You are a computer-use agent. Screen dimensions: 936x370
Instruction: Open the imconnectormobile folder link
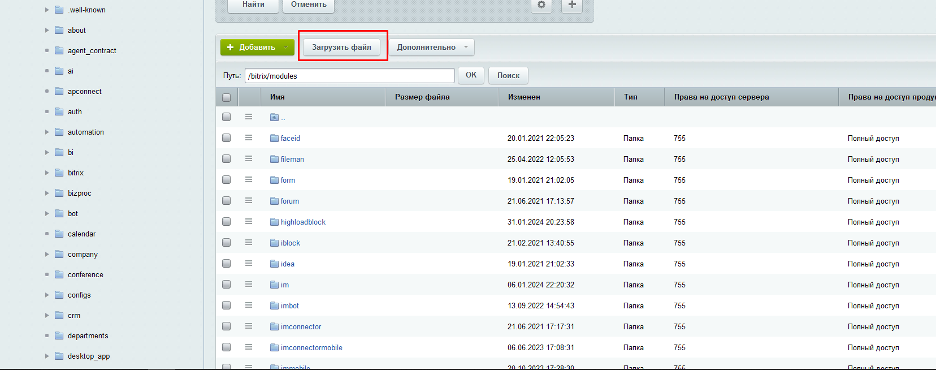pos(311,347)
